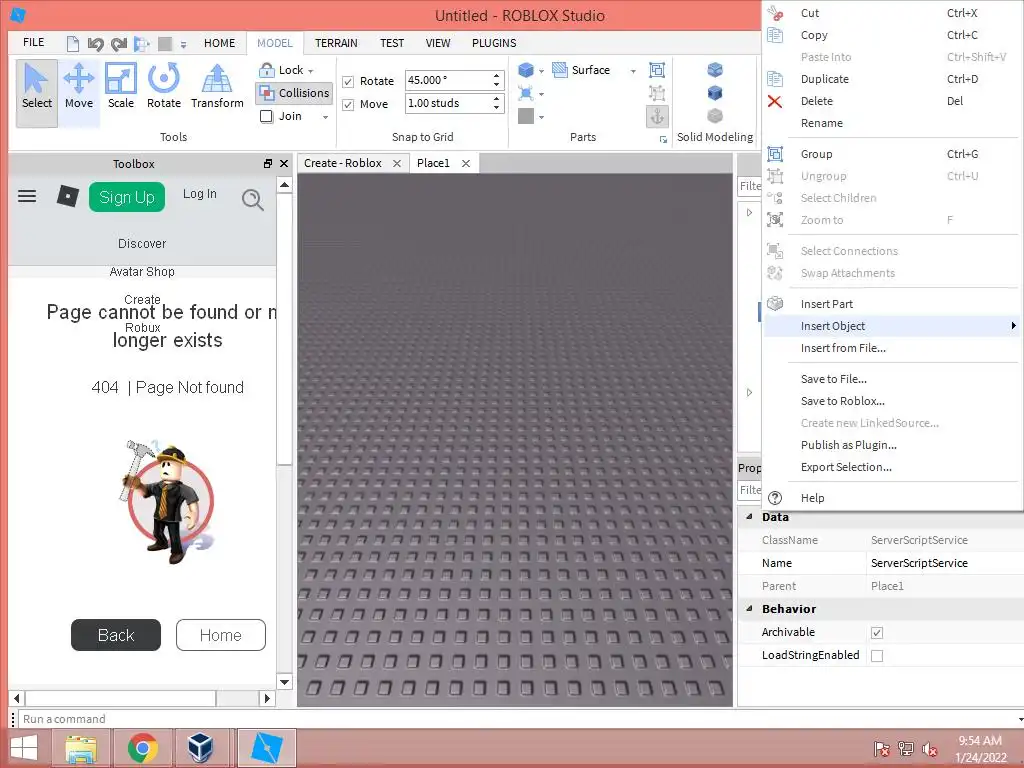Undo the last action
This screenshot has width=1024, height=768.
(x=95, y=44)
